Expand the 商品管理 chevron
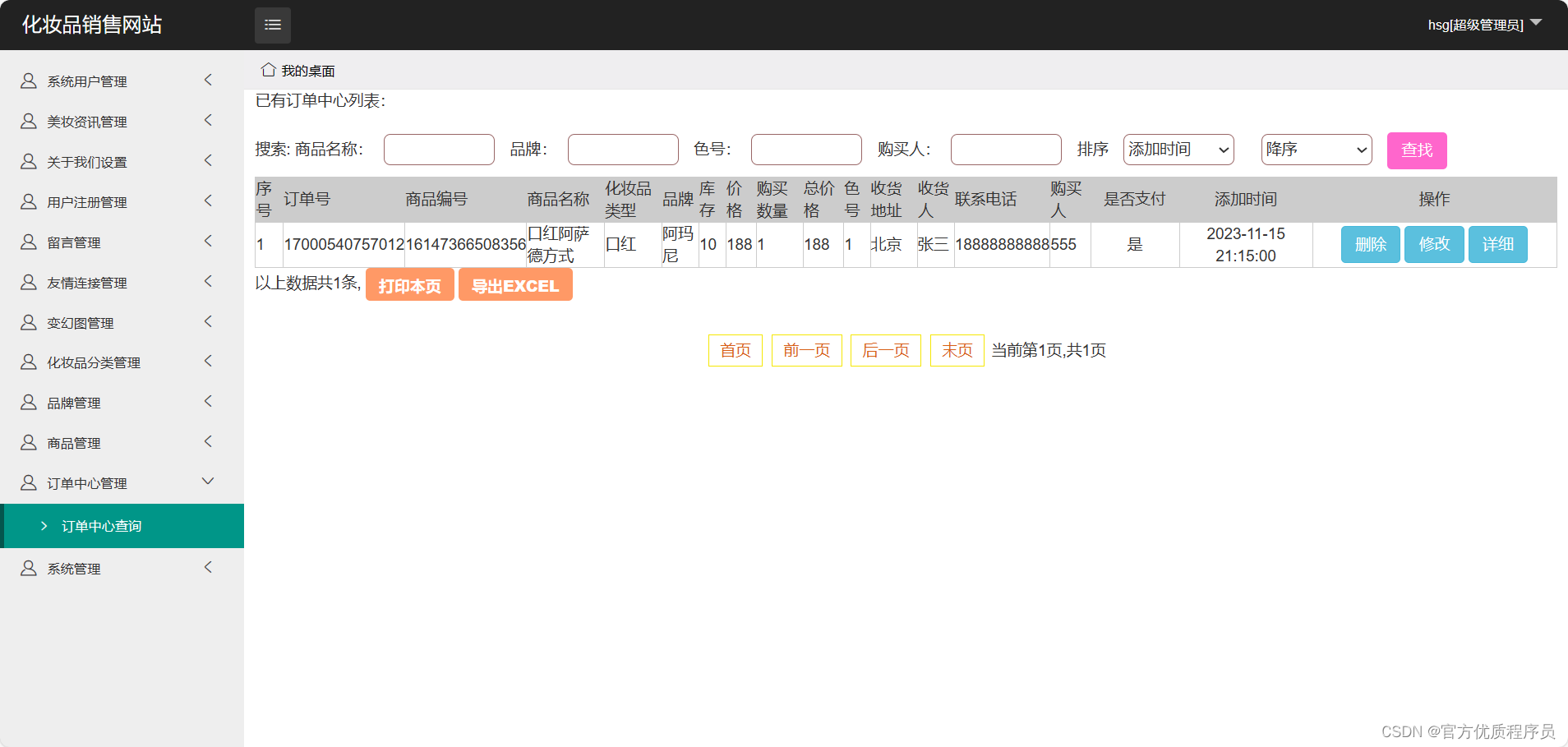Viewport: 1568px width, 747px height. [x=208, y=441]
